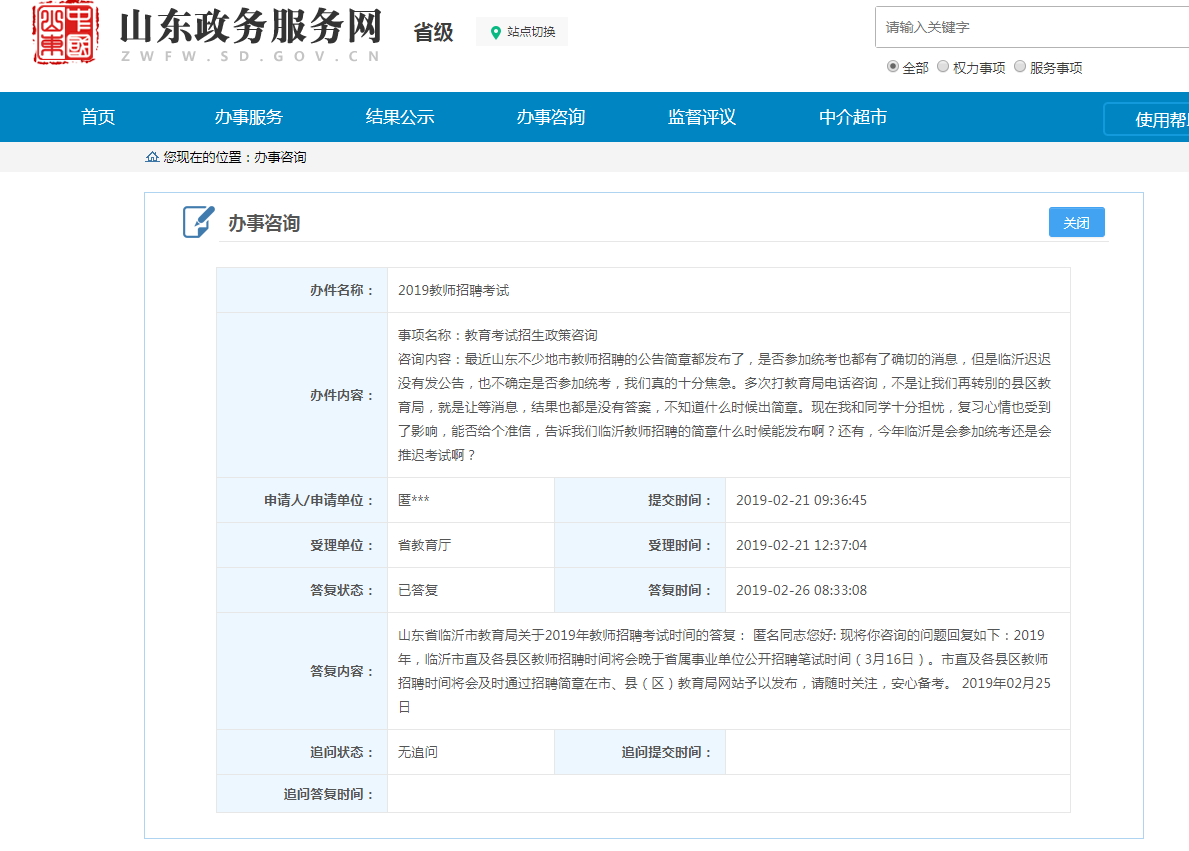This screenshot has width=1189, height=851.
Task: Open the 办事咨询 navigation tab
Action: [551, 117]
